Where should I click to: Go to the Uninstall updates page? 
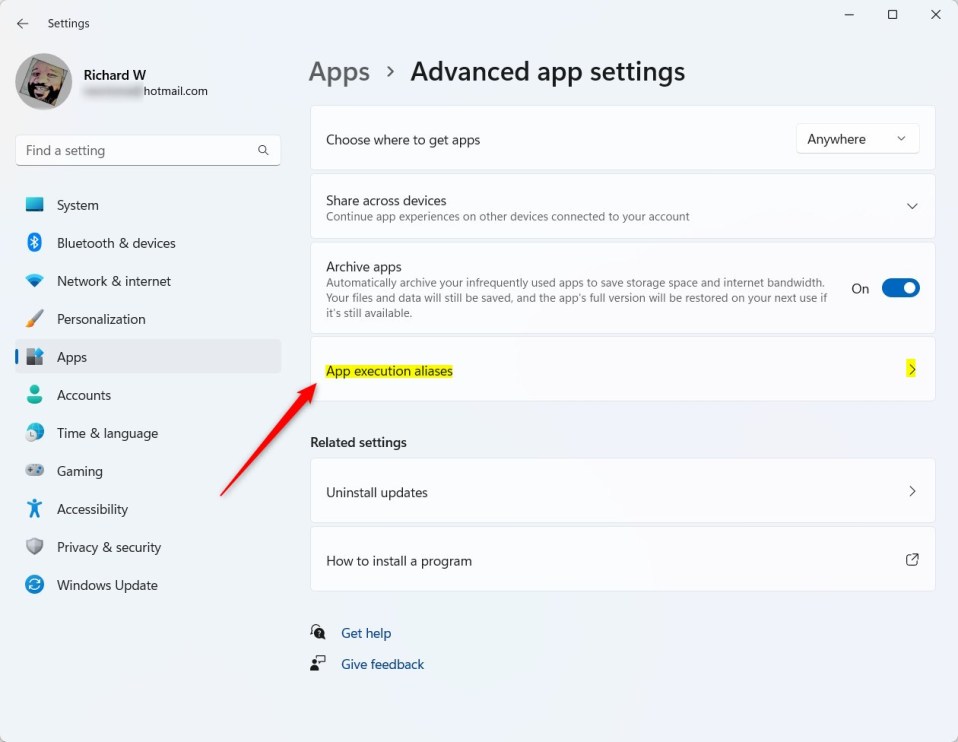click(622, 491)
